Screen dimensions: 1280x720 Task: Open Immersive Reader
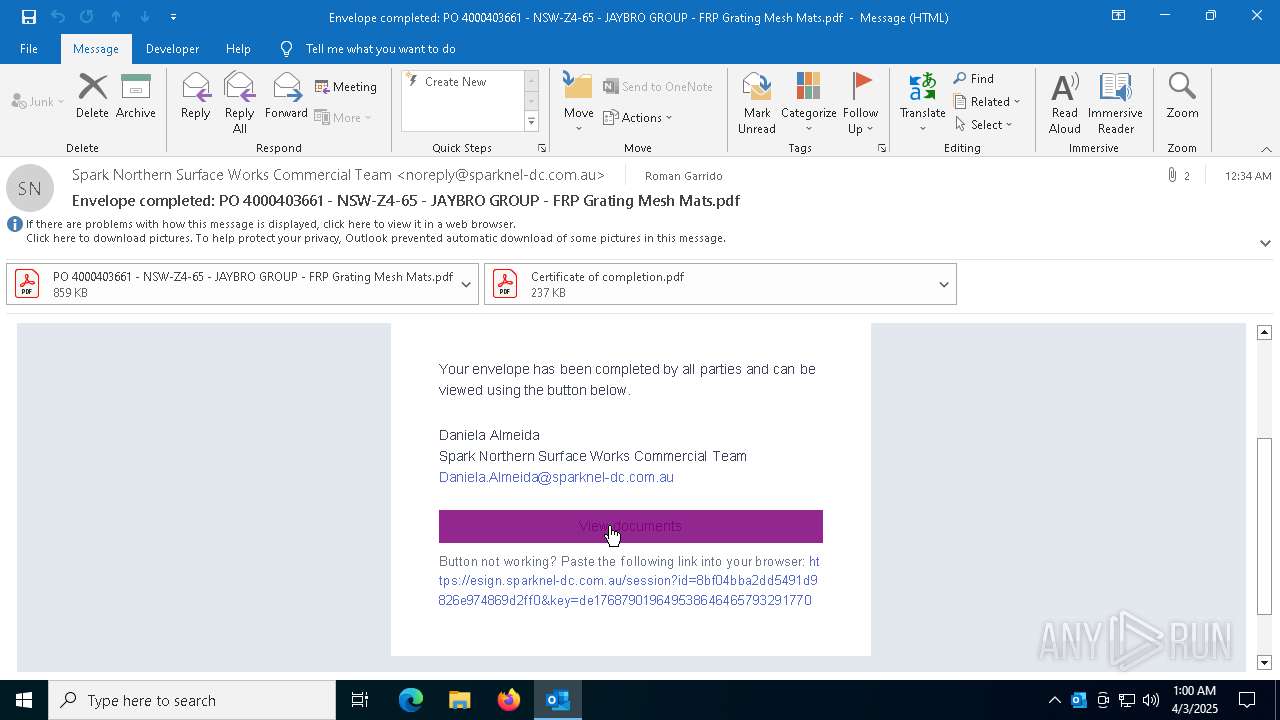coord(1115,102)
